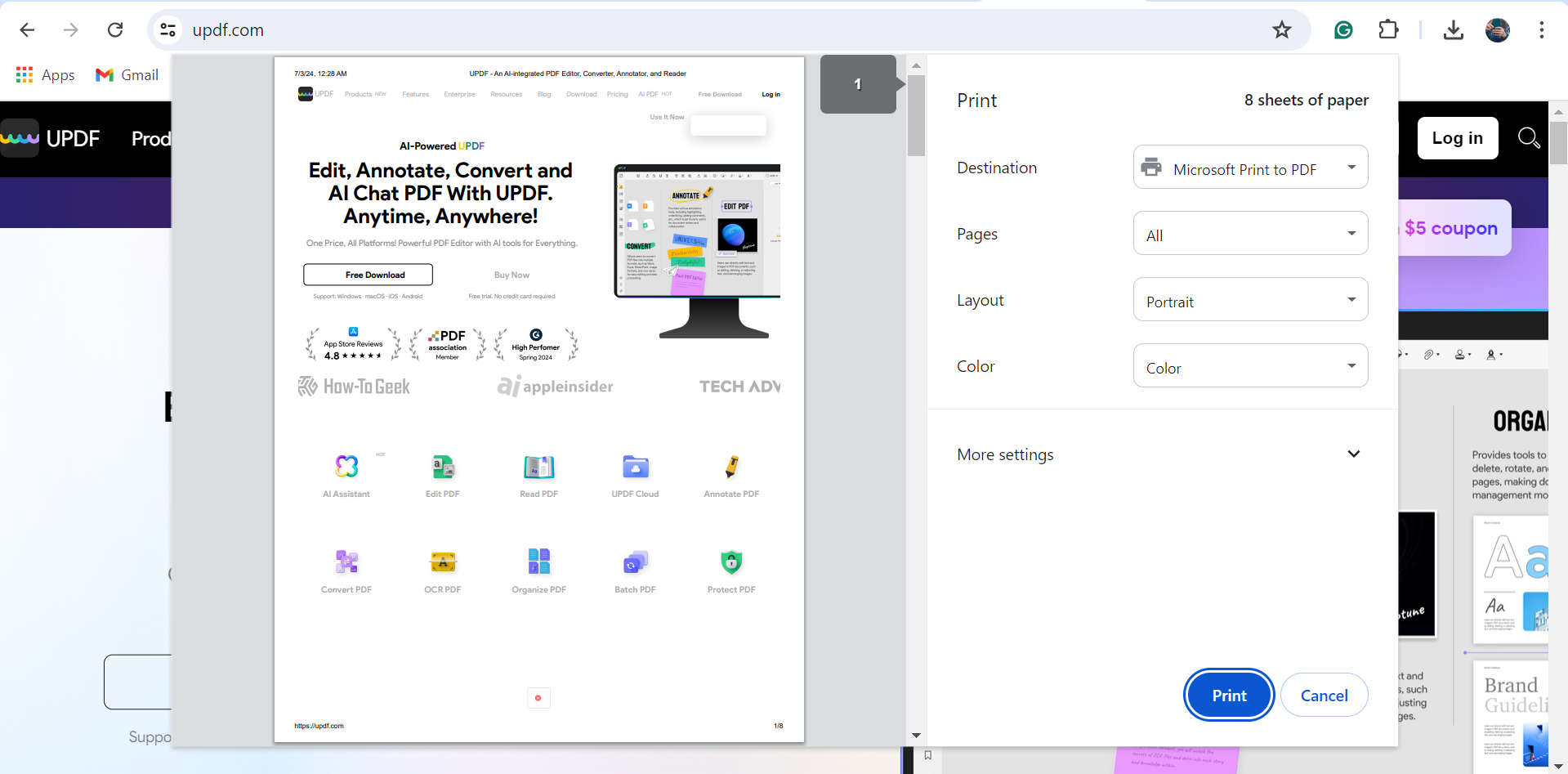This screenshot has height=774, width=1568.
Task: Open the site information icon in address bar
Action: click(x=168, y=30)
